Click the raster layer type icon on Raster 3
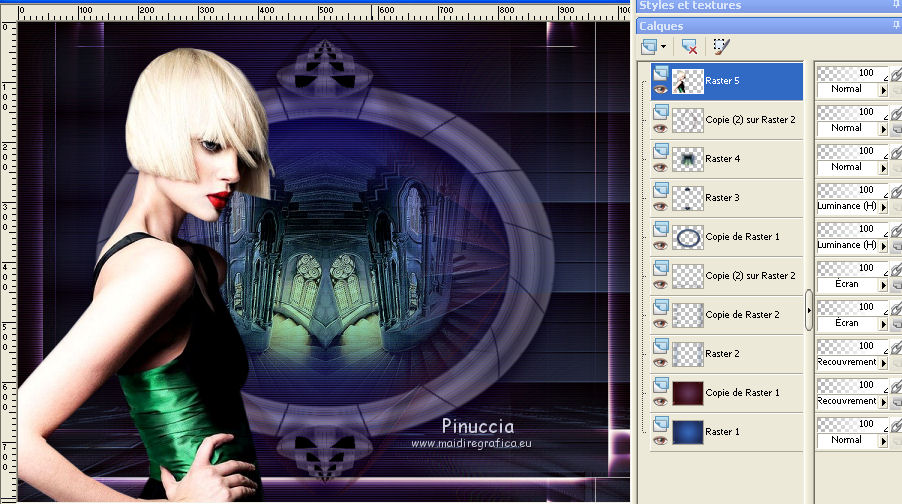 [660, 189]
